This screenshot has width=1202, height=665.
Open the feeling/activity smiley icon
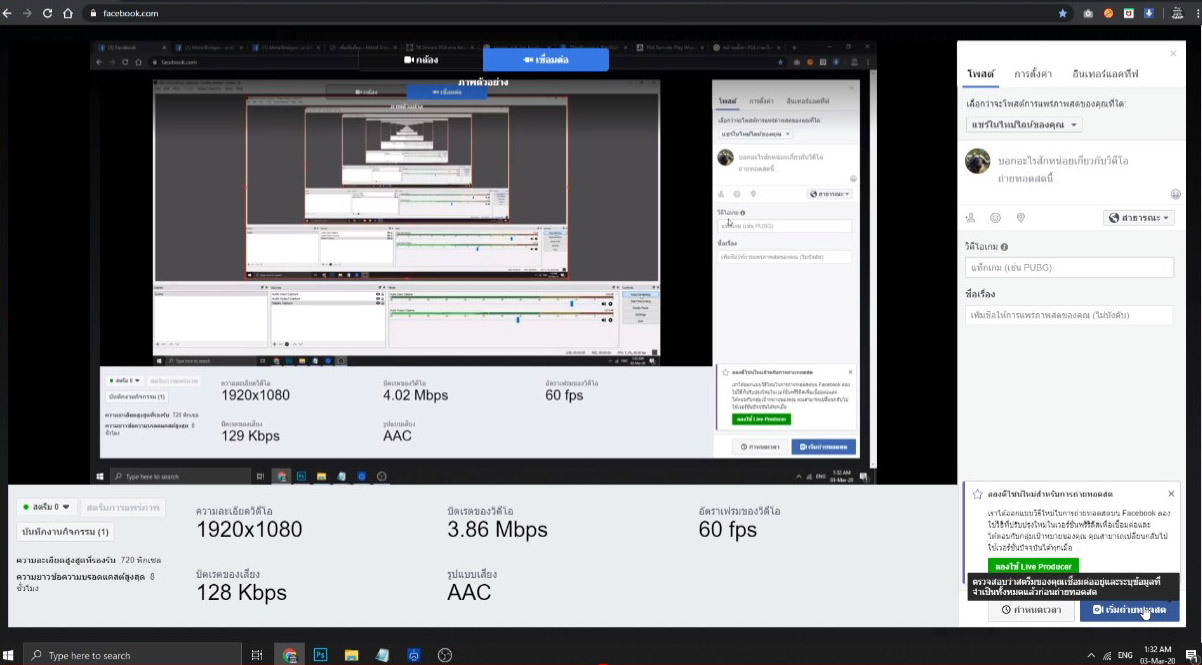(995, 217)
